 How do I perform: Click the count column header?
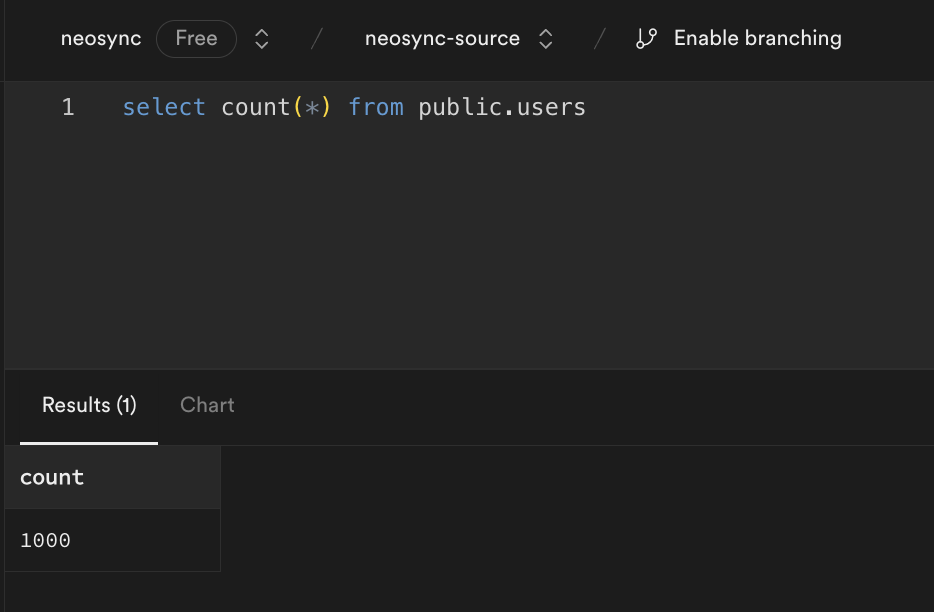point(113,477)
